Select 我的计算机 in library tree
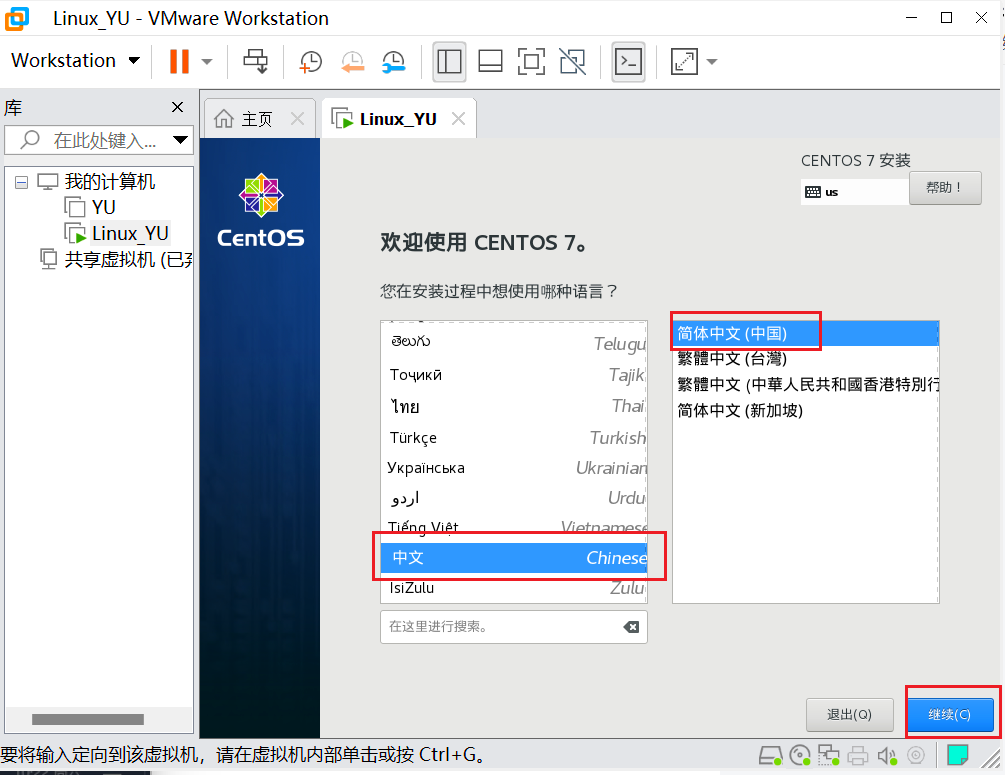 click(110, 182)
